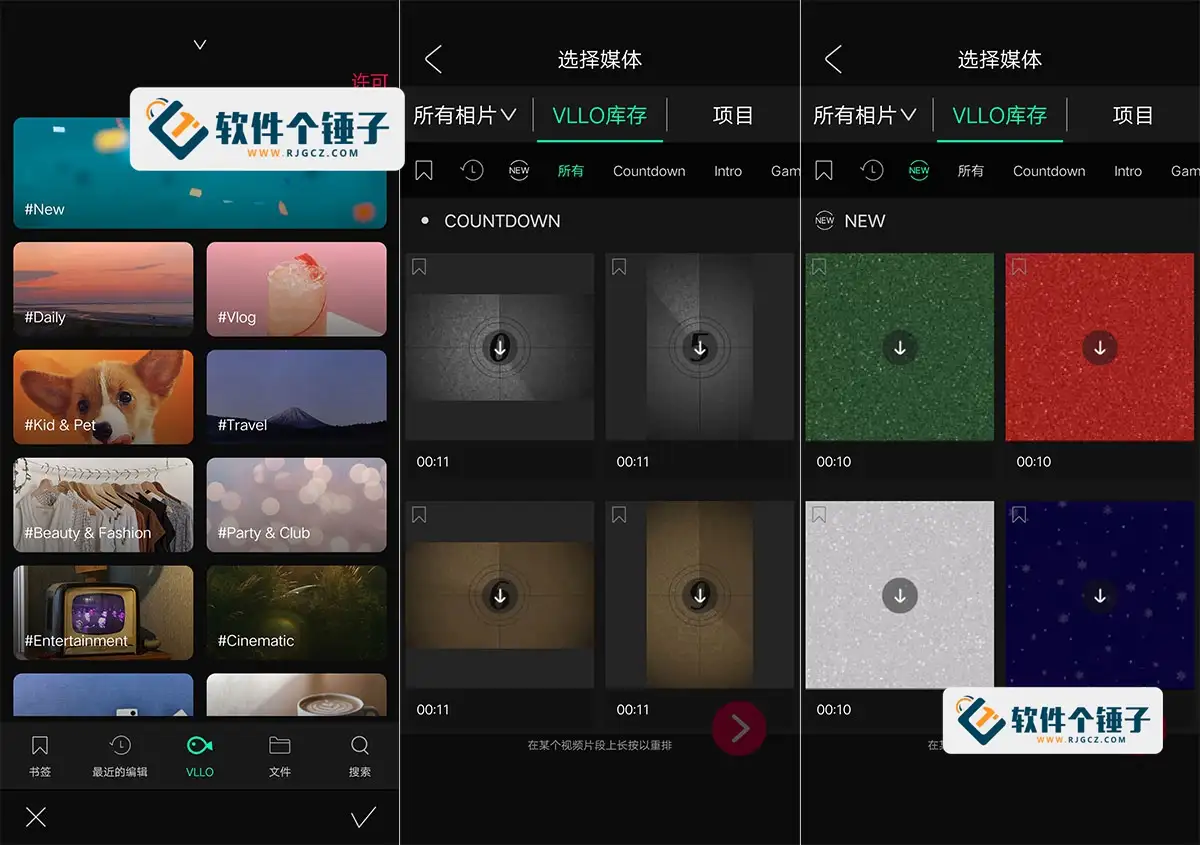Tap the clock recently-used filter in media picker
The height and width of the screenshot is (845, 1200).
[x=471, y=170]
